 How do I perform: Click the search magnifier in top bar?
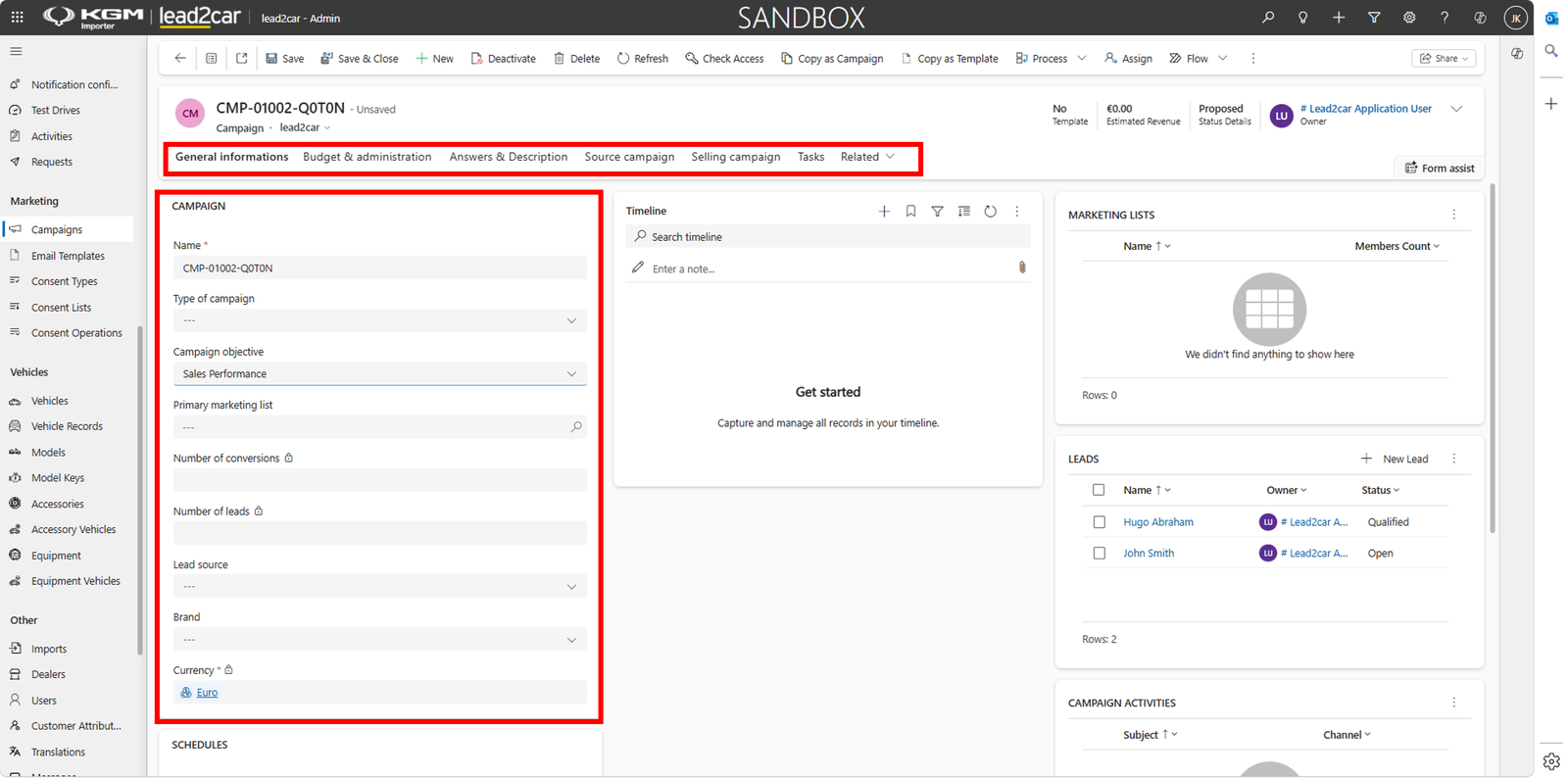click(x=1268, y=18)
